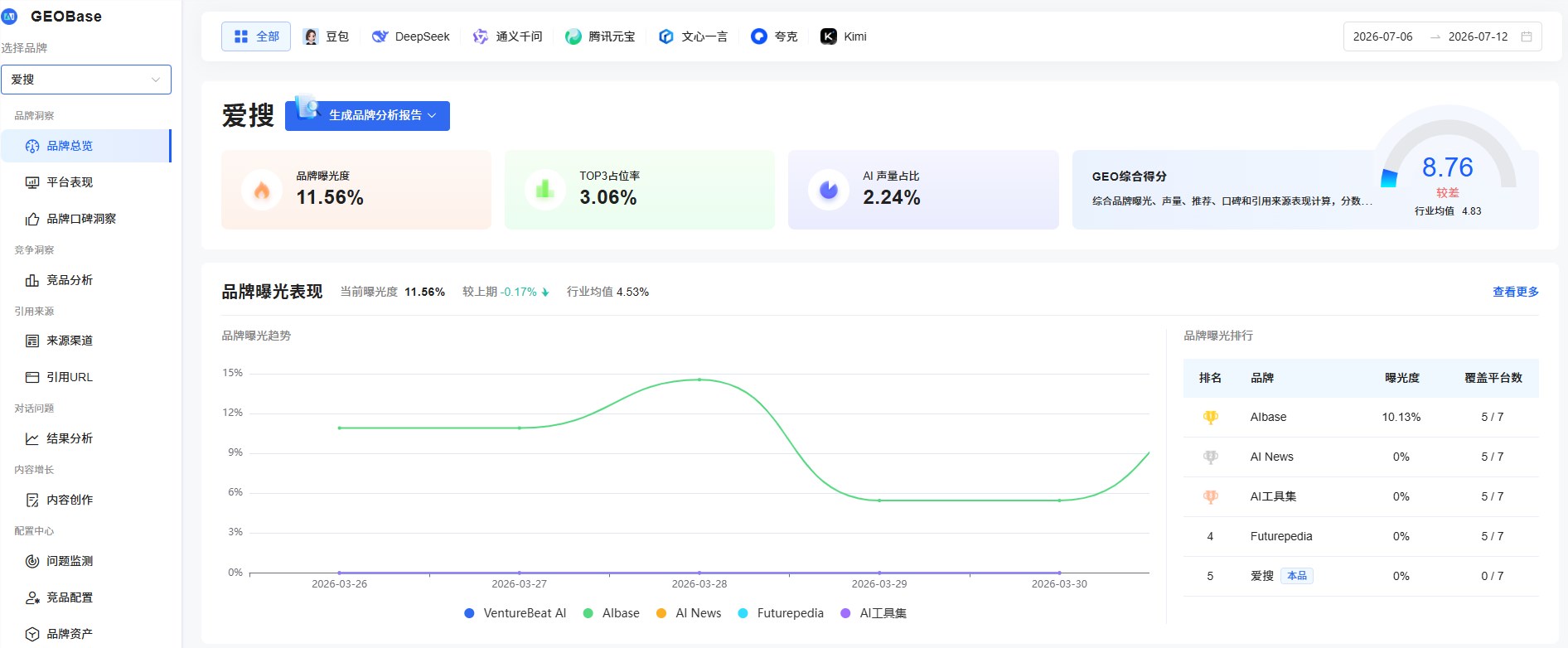Open 品牌总览 in the sidebar
Viewport: 1568px width, 648px height.
pos(86,146)
